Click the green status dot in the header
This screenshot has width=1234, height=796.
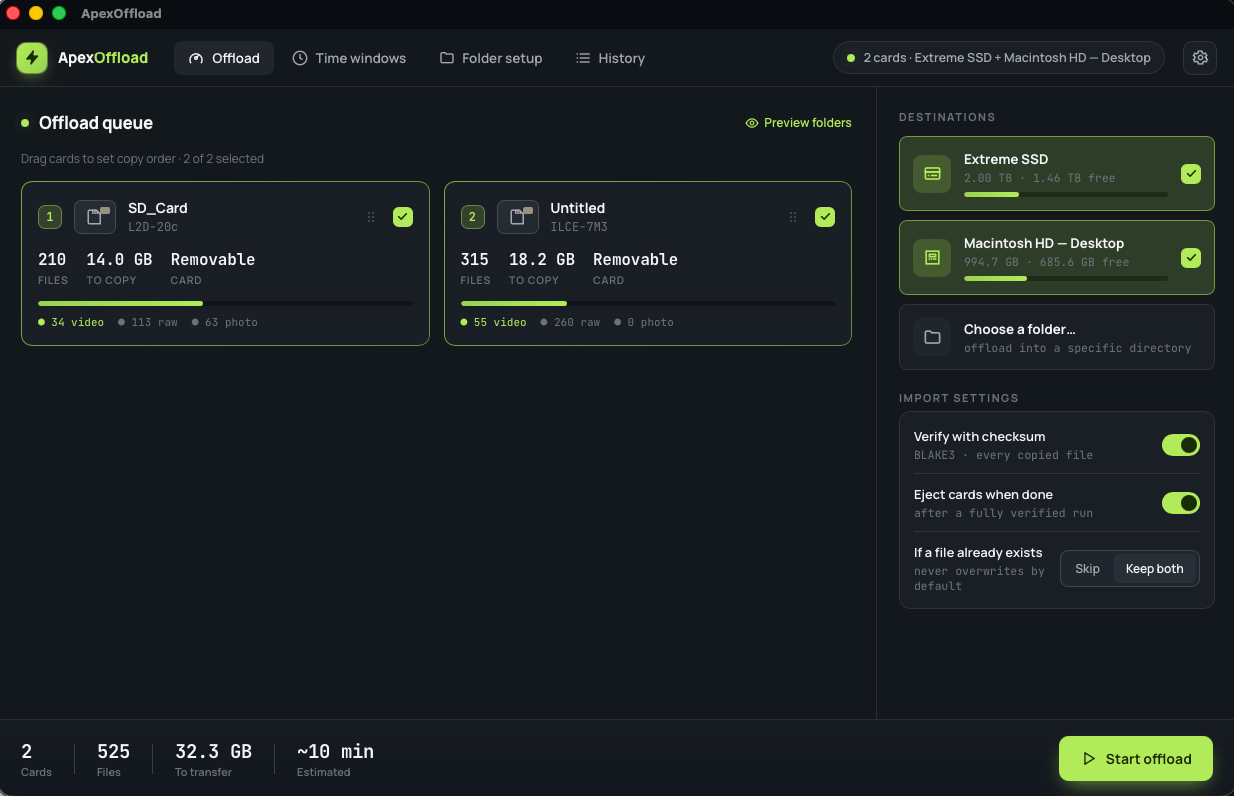pyautogui.click(x=851, y=58)
